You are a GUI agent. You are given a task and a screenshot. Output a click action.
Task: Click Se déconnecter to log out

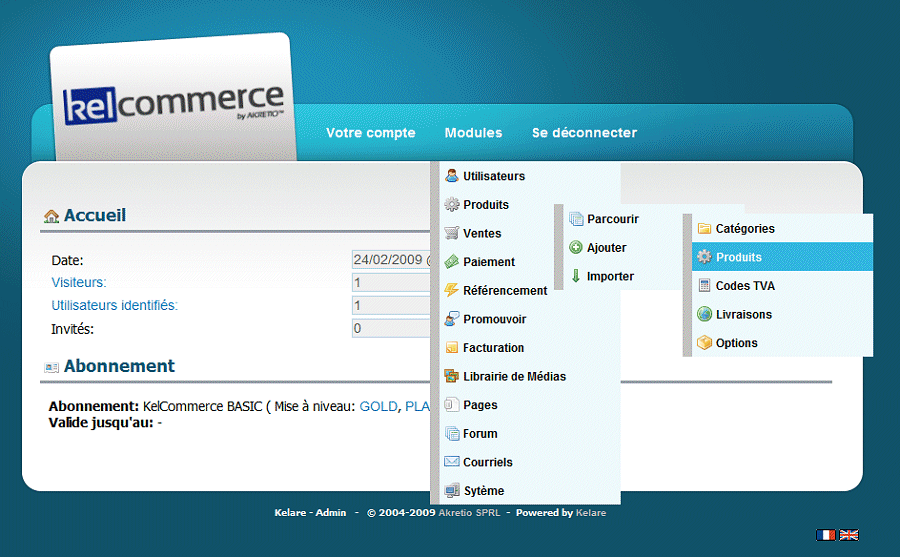(x=584, y=133)
